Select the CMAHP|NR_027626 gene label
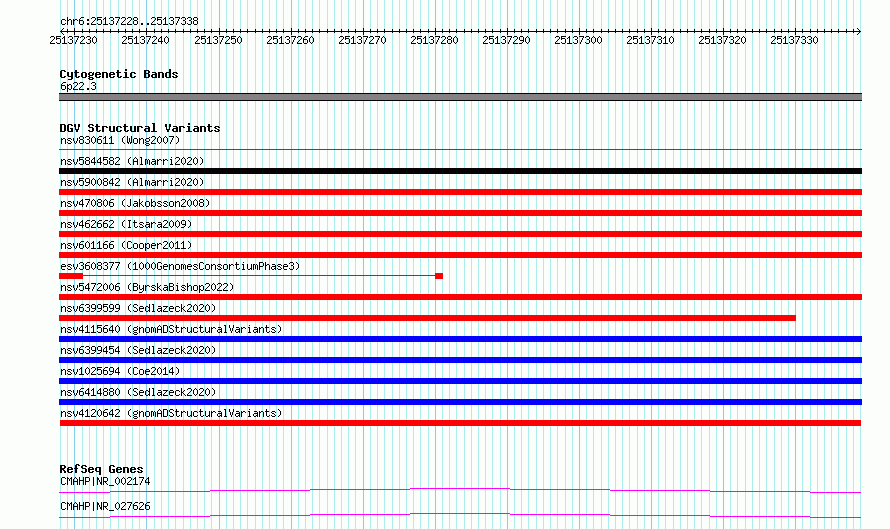This screenshot has height=529, width=890. (105, 506)
